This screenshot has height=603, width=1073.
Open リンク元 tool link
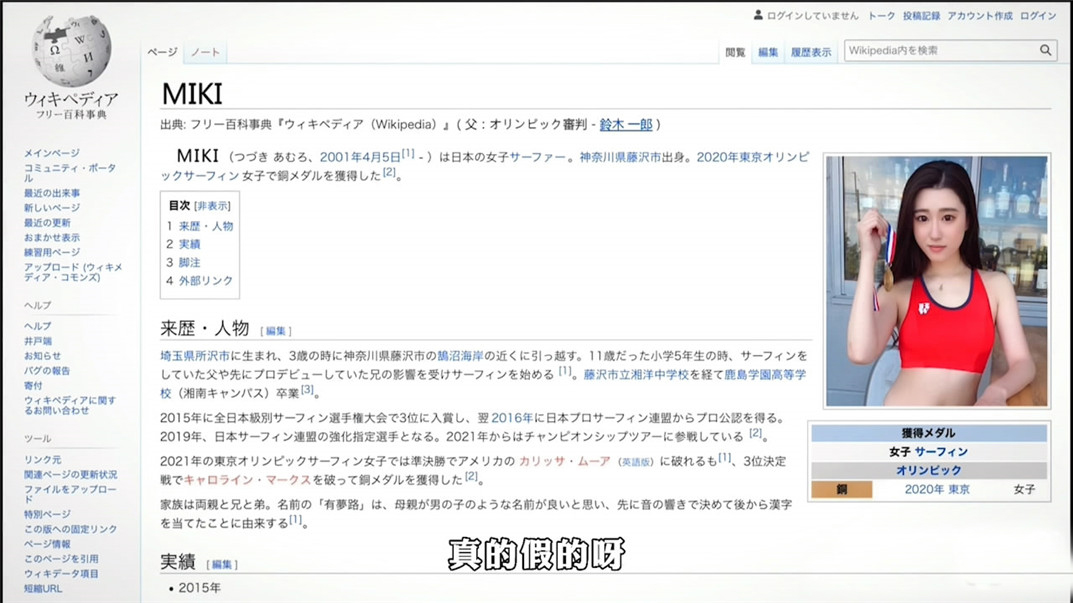pos(42,459)
